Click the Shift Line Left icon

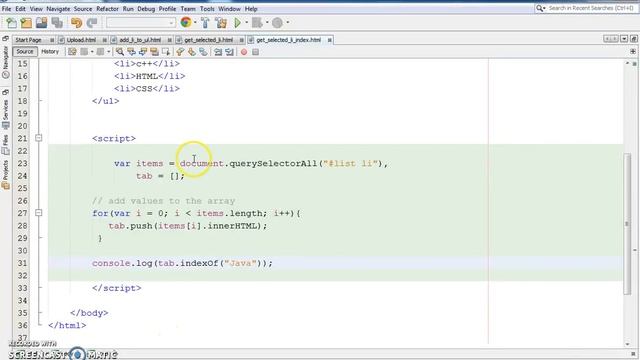coord(218,52)
